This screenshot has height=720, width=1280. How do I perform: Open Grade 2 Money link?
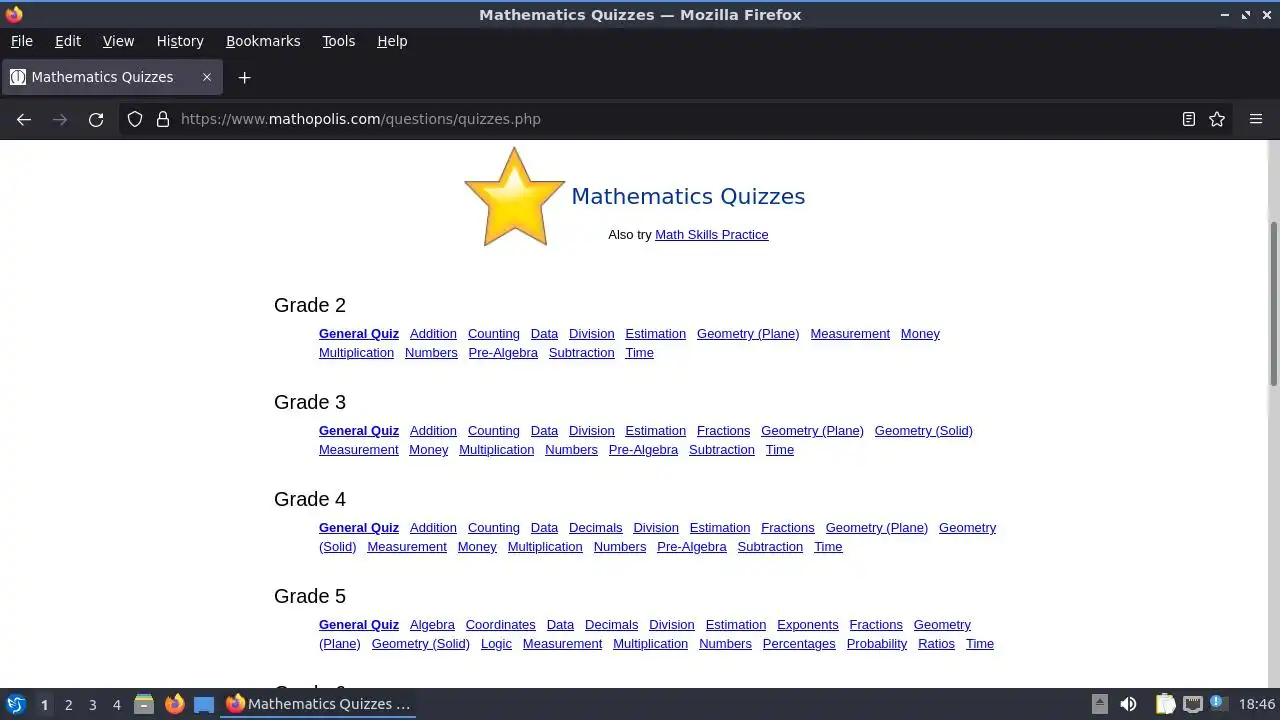[920, 334]
